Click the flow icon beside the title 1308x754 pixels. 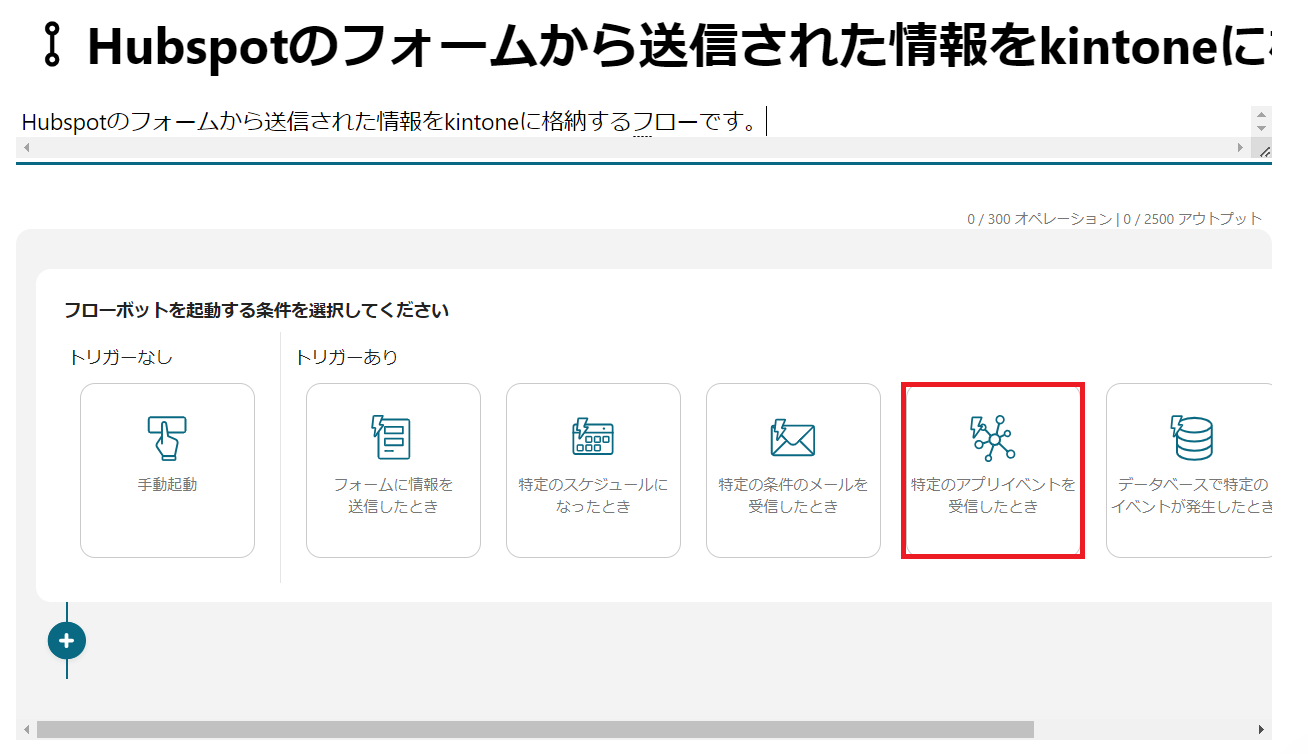point(54,44)
